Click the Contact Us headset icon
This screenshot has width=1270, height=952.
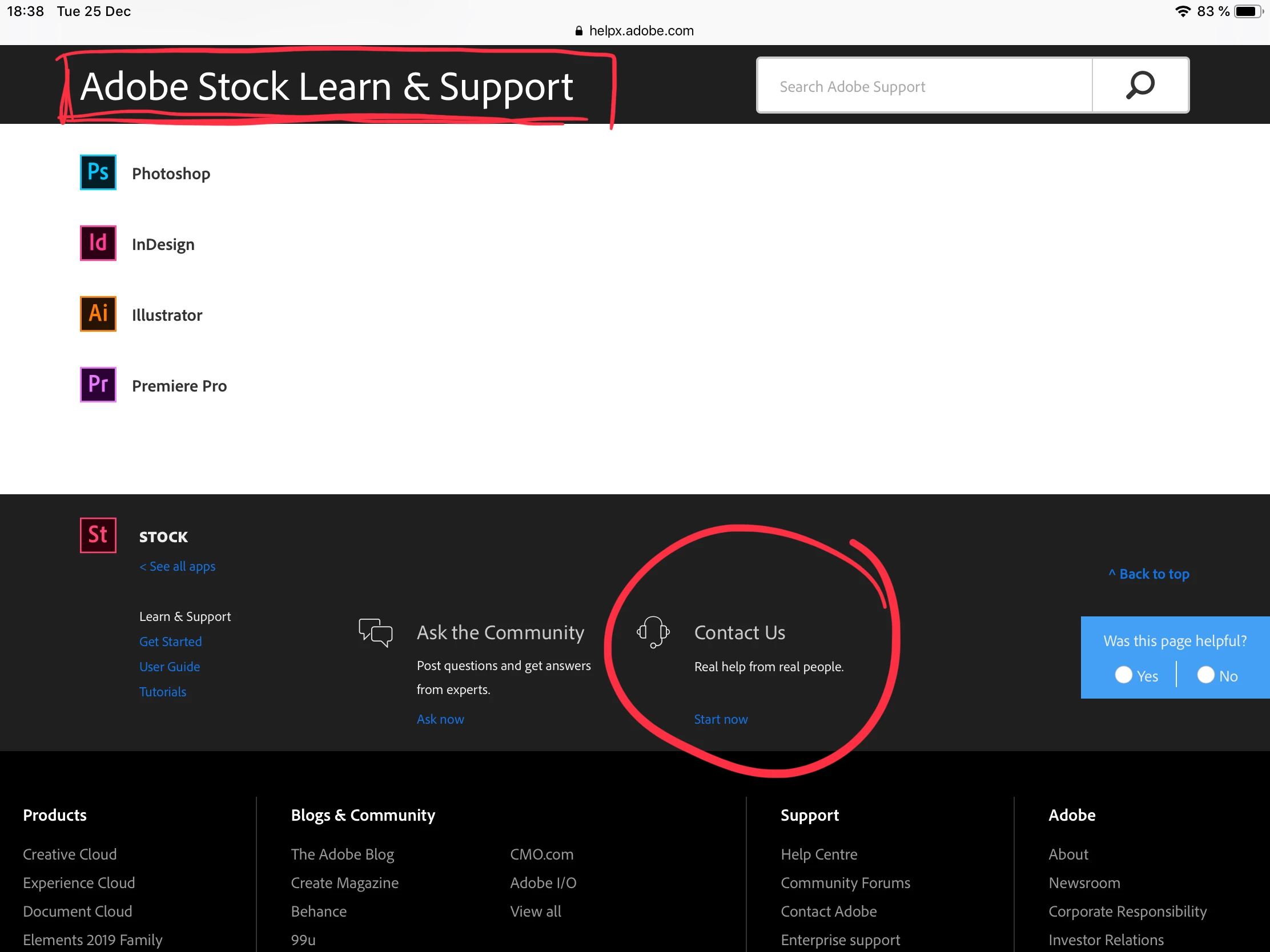coord(653,632)
